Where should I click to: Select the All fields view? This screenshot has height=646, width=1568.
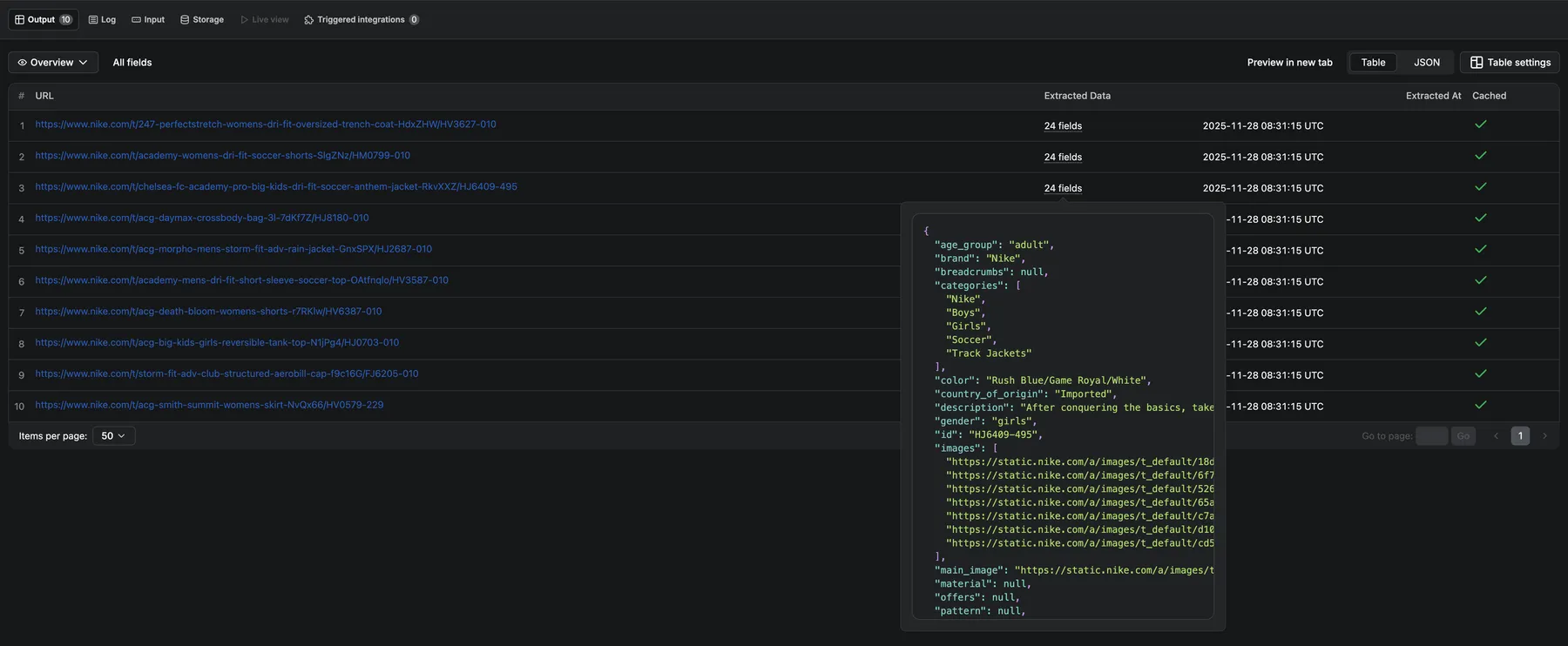click(132, 63)
